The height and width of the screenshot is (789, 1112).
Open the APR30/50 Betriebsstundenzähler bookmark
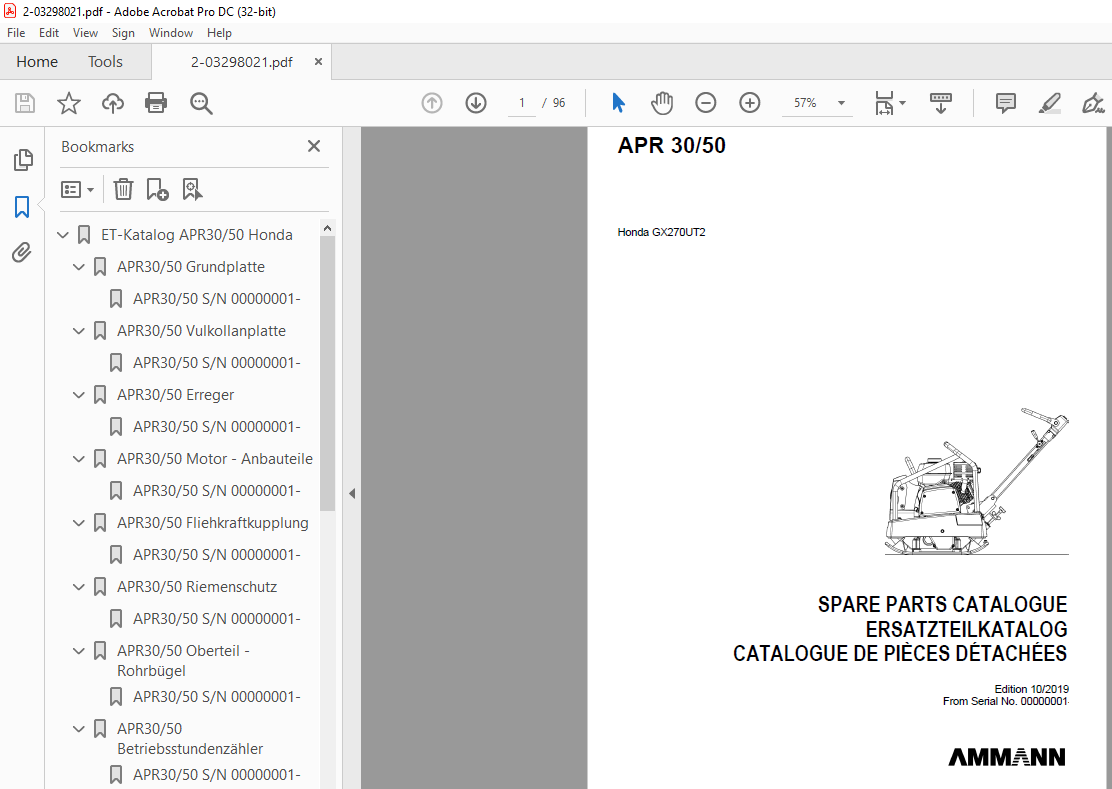coord(190,739)
